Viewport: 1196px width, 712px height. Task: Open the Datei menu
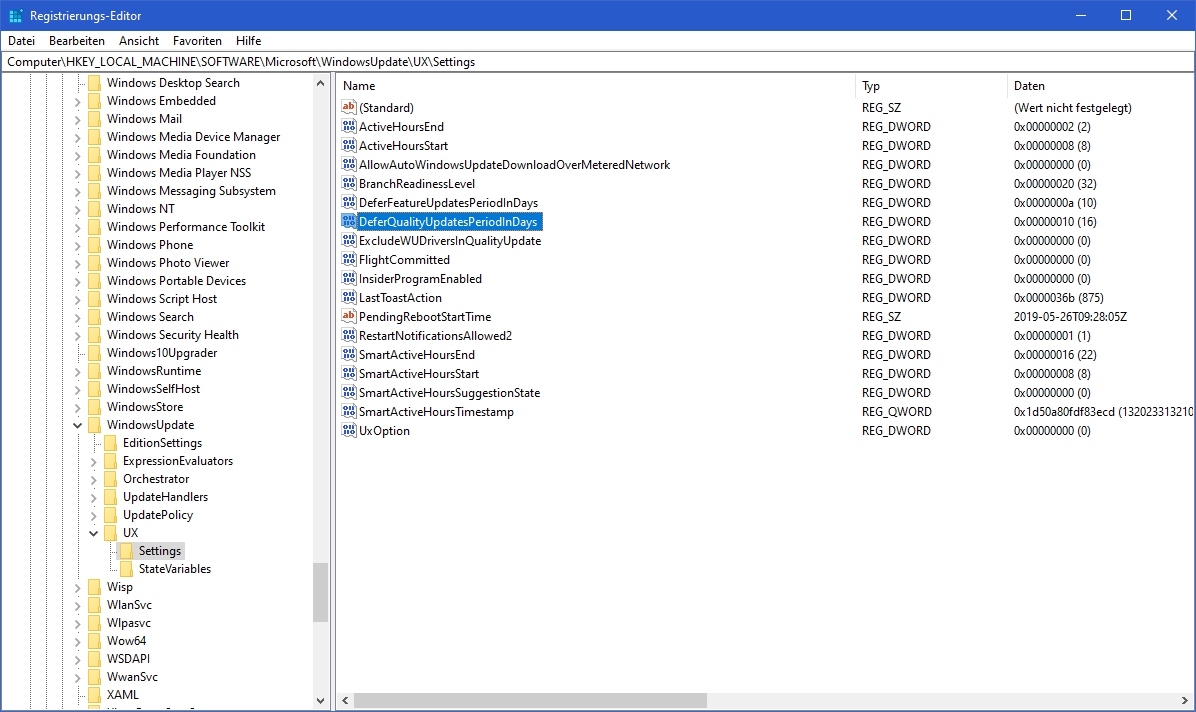pyautogui.click(x=21, y=40)
